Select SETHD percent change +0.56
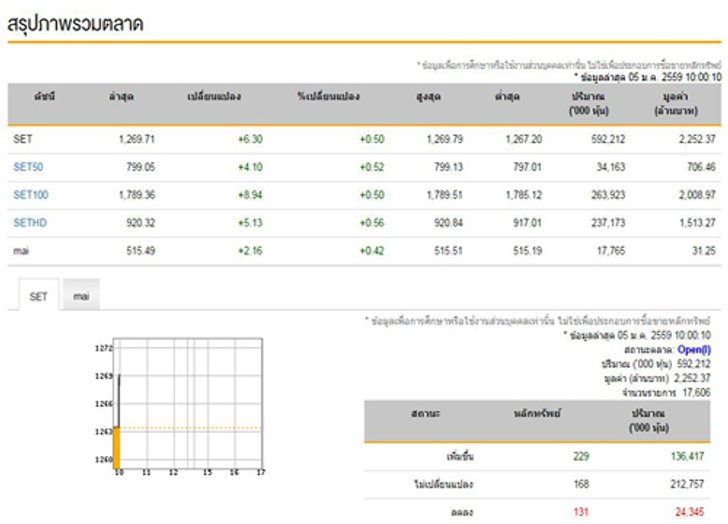728x524 pixels. 372,223
